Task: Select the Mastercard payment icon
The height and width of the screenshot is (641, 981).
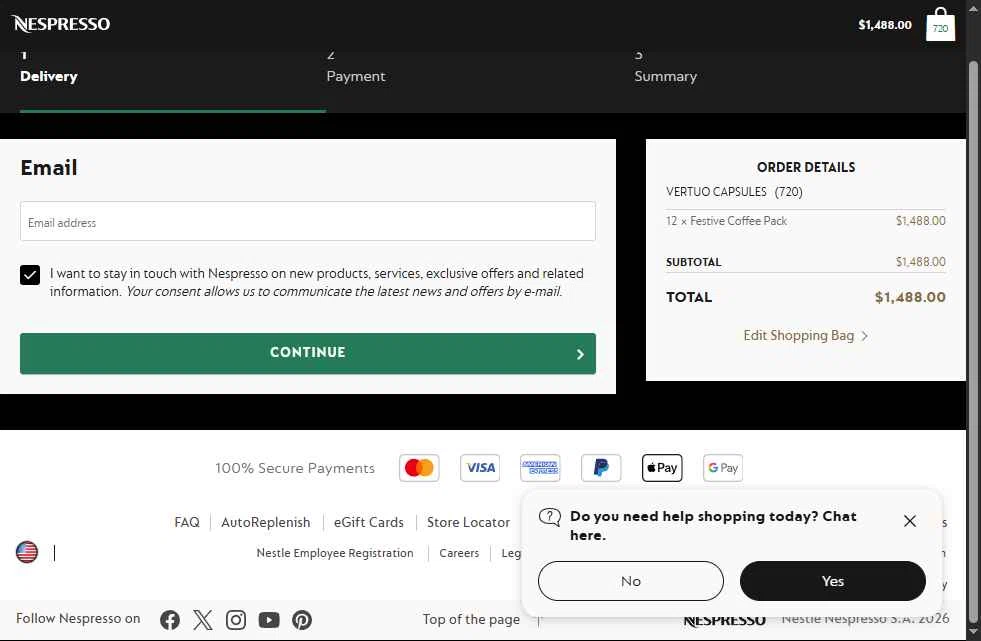Action: (x=419, y=468)
